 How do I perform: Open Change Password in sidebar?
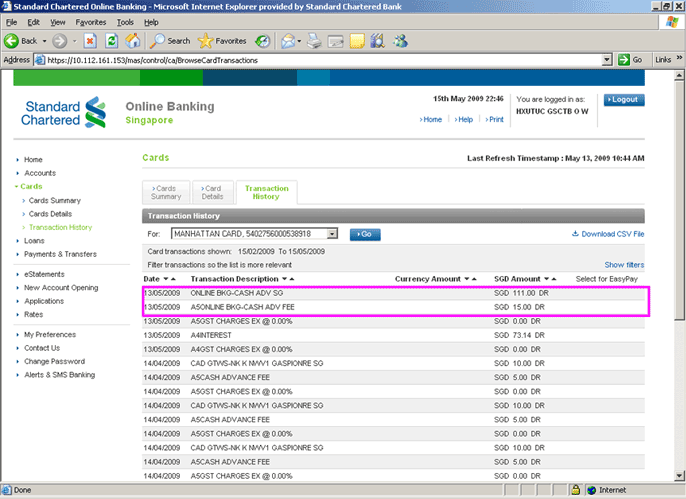click(55, 362)
